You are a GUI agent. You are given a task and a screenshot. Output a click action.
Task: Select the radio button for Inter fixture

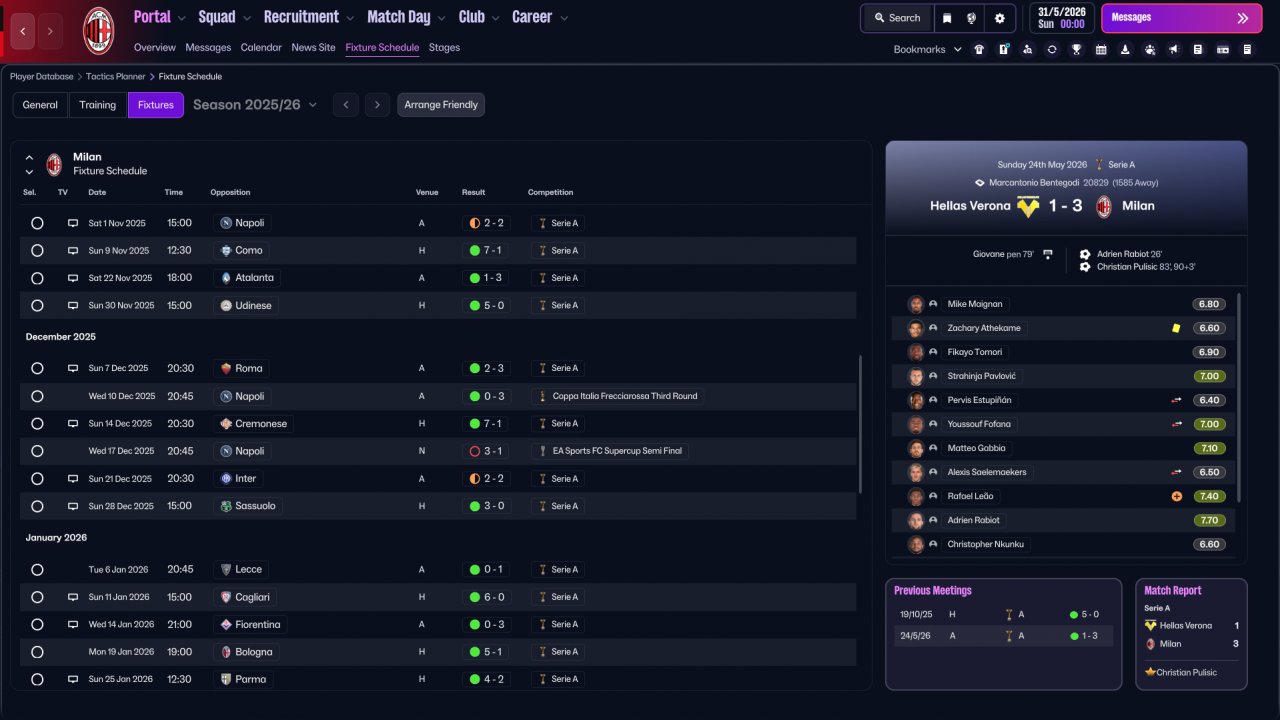point(37,479)
